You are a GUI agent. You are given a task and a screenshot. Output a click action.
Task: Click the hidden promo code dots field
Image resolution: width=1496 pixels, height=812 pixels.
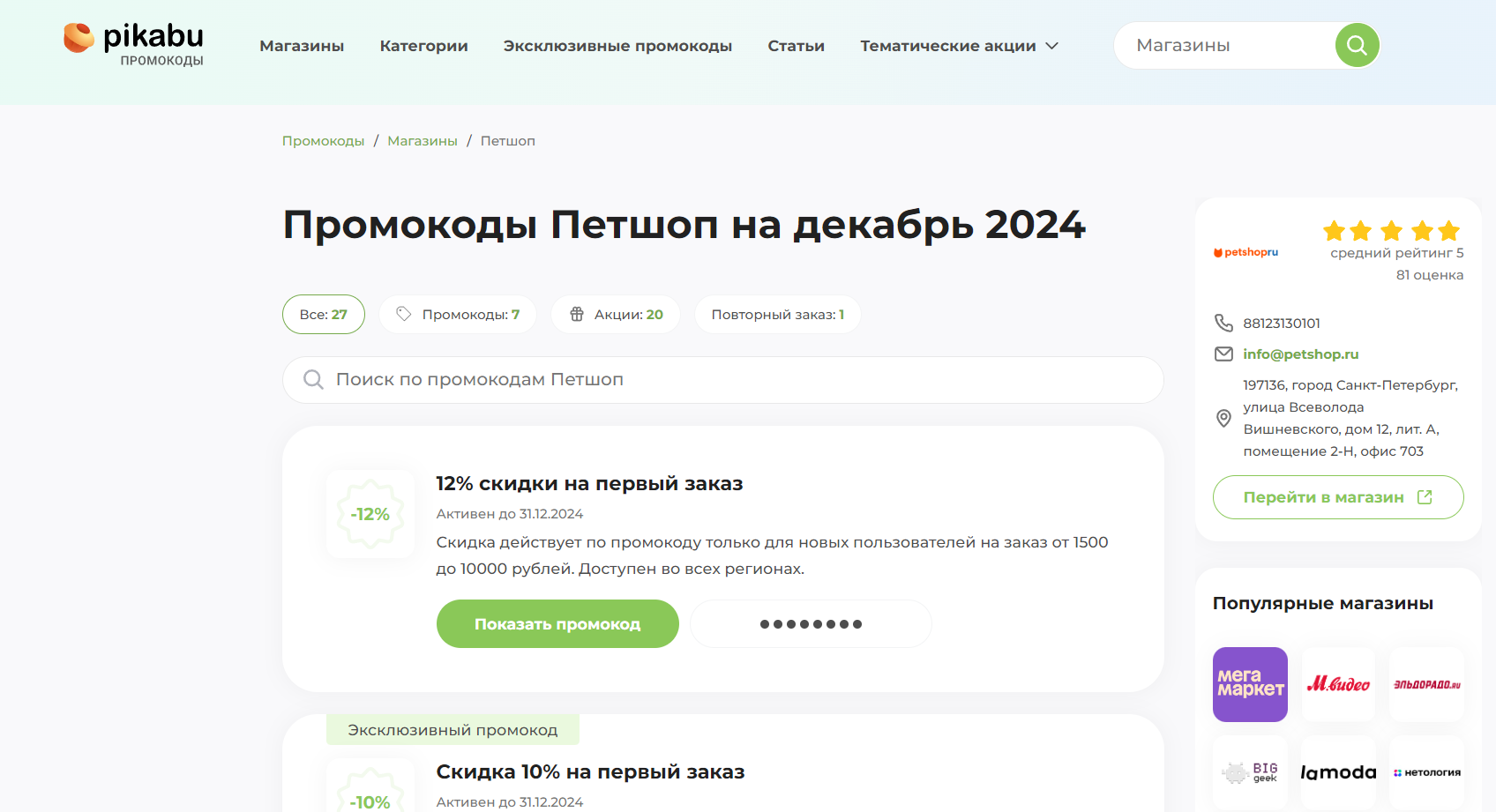[811, 623]
